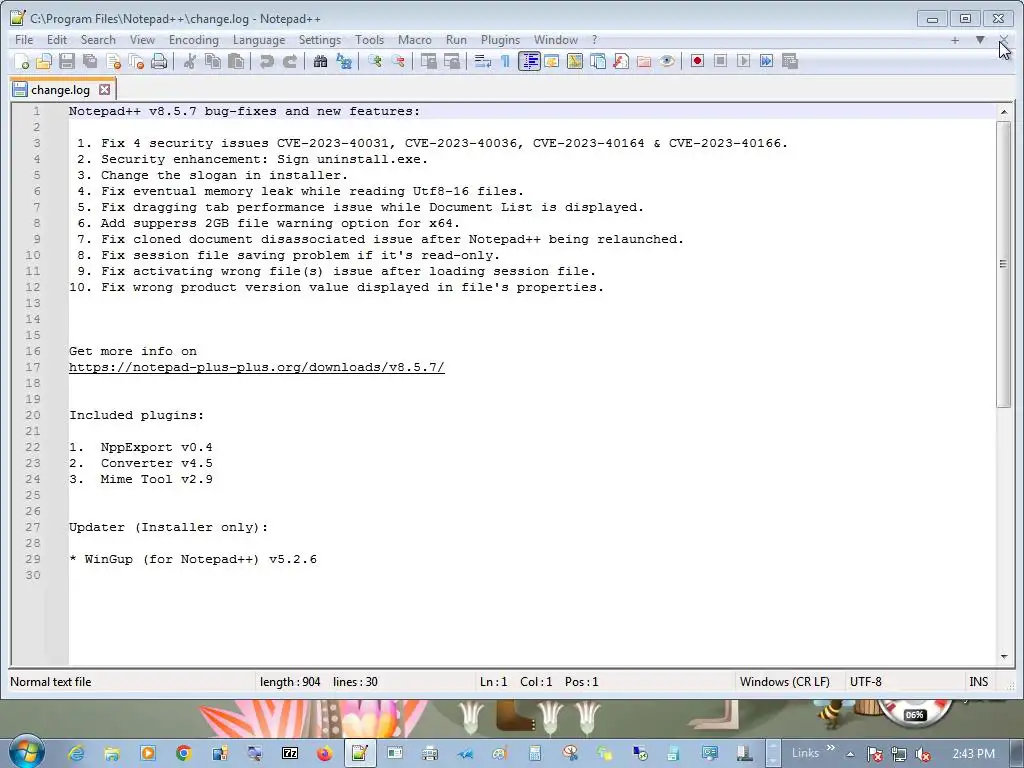Open Replace dialog from toolbar

click(344, 61)
